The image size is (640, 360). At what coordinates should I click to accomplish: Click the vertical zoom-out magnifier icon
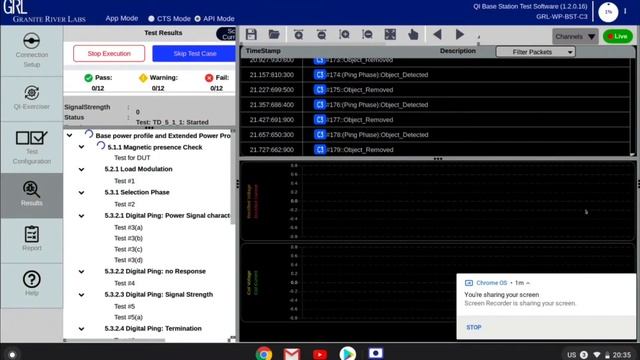click(x=367, y=35)
